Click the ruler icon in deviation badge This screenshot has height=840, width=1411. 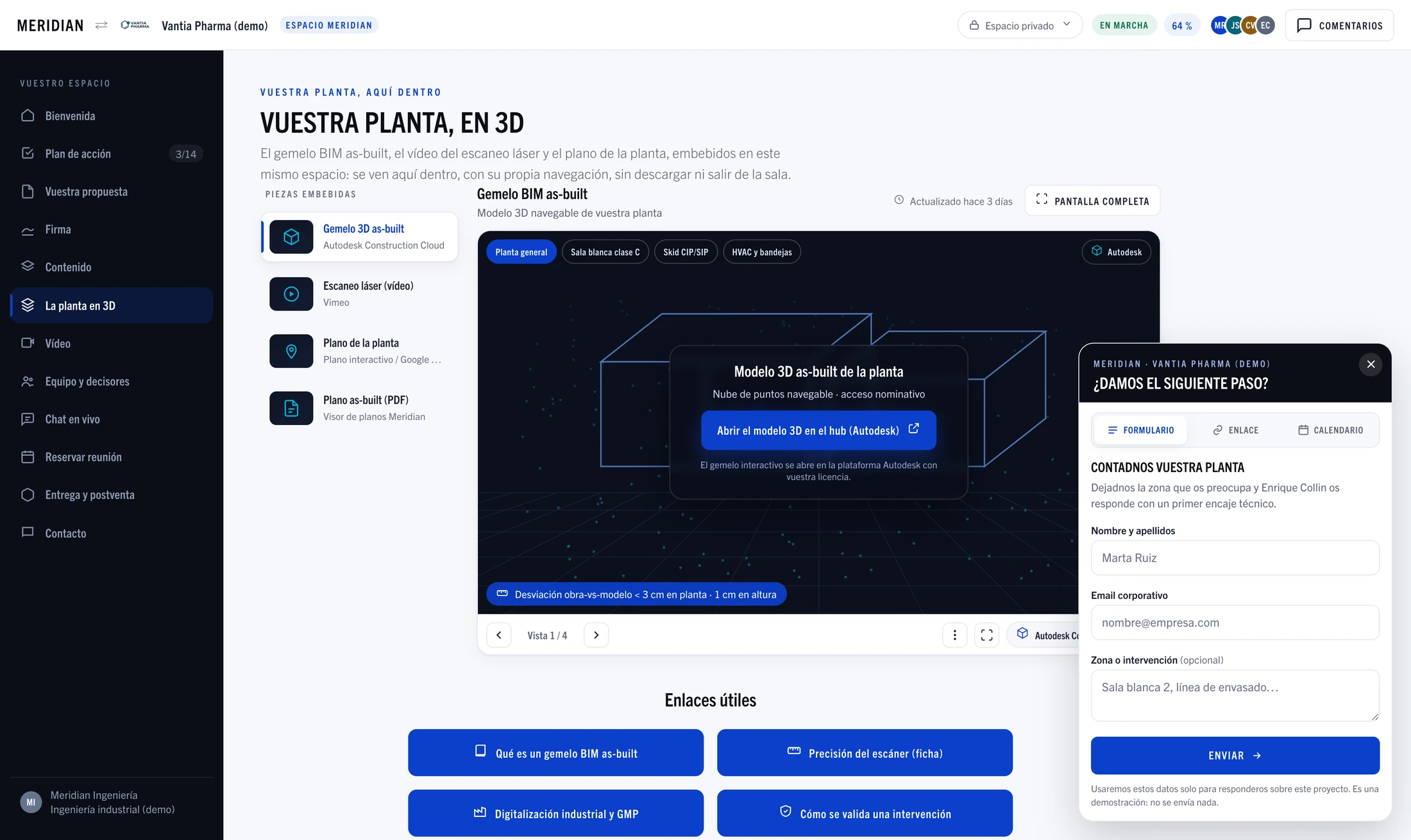[x=502, y=594]
